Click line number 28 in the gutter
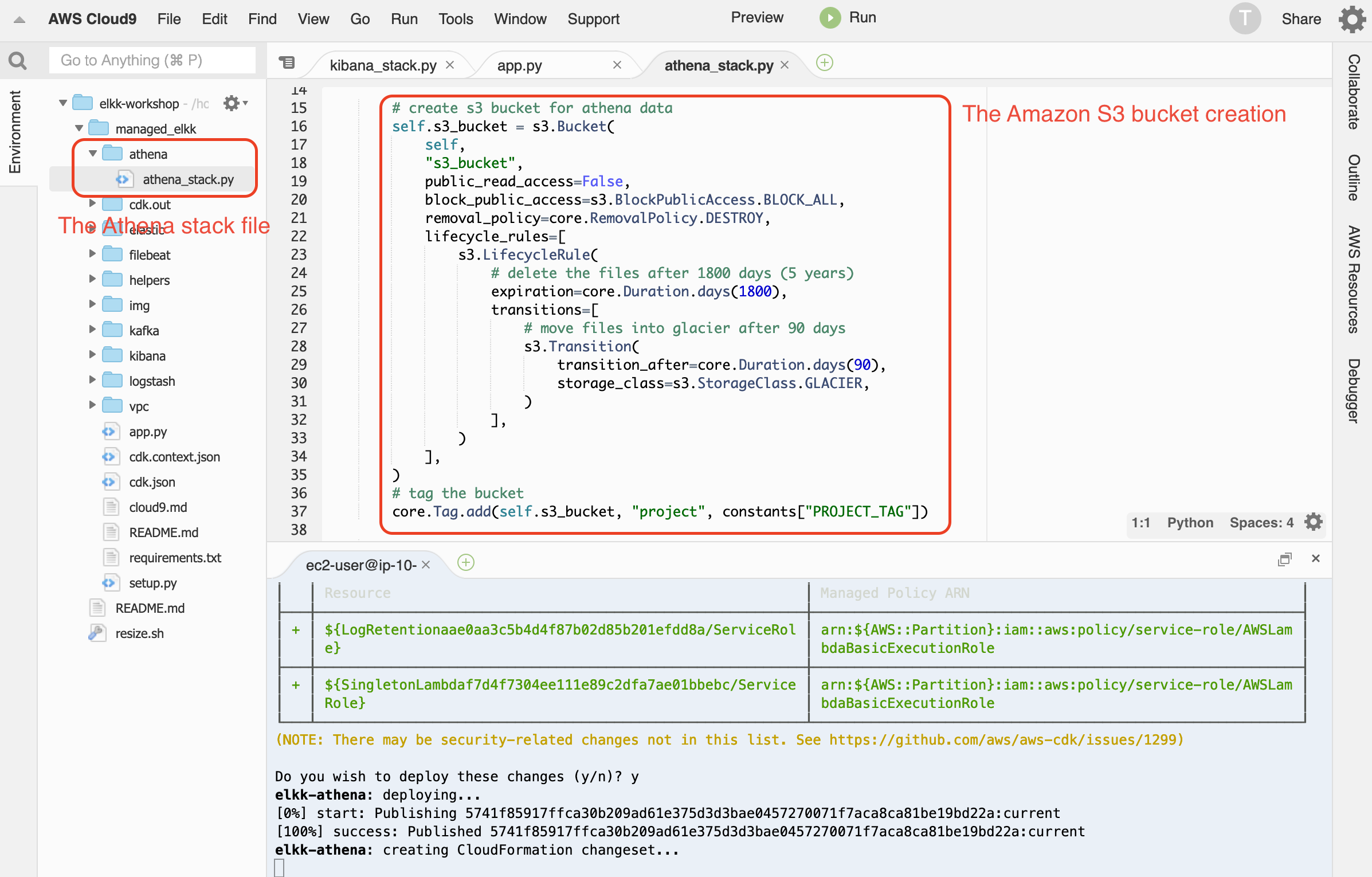Screen dimensions: 1372x877 pos(299,346)
